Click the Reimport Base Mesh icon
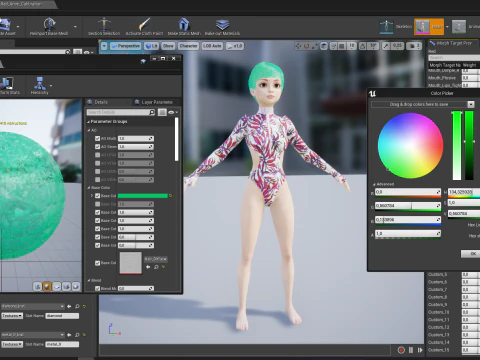The width and height of the screenshot is (480, 360). coord(49,24)
